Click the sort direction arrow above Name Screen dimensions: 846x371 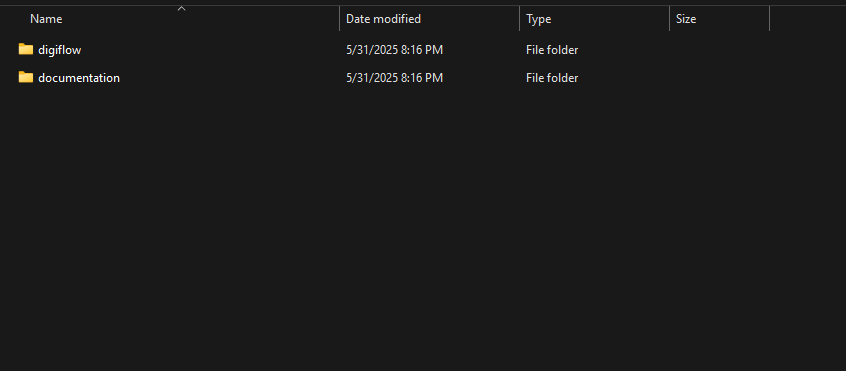[181, 8]
